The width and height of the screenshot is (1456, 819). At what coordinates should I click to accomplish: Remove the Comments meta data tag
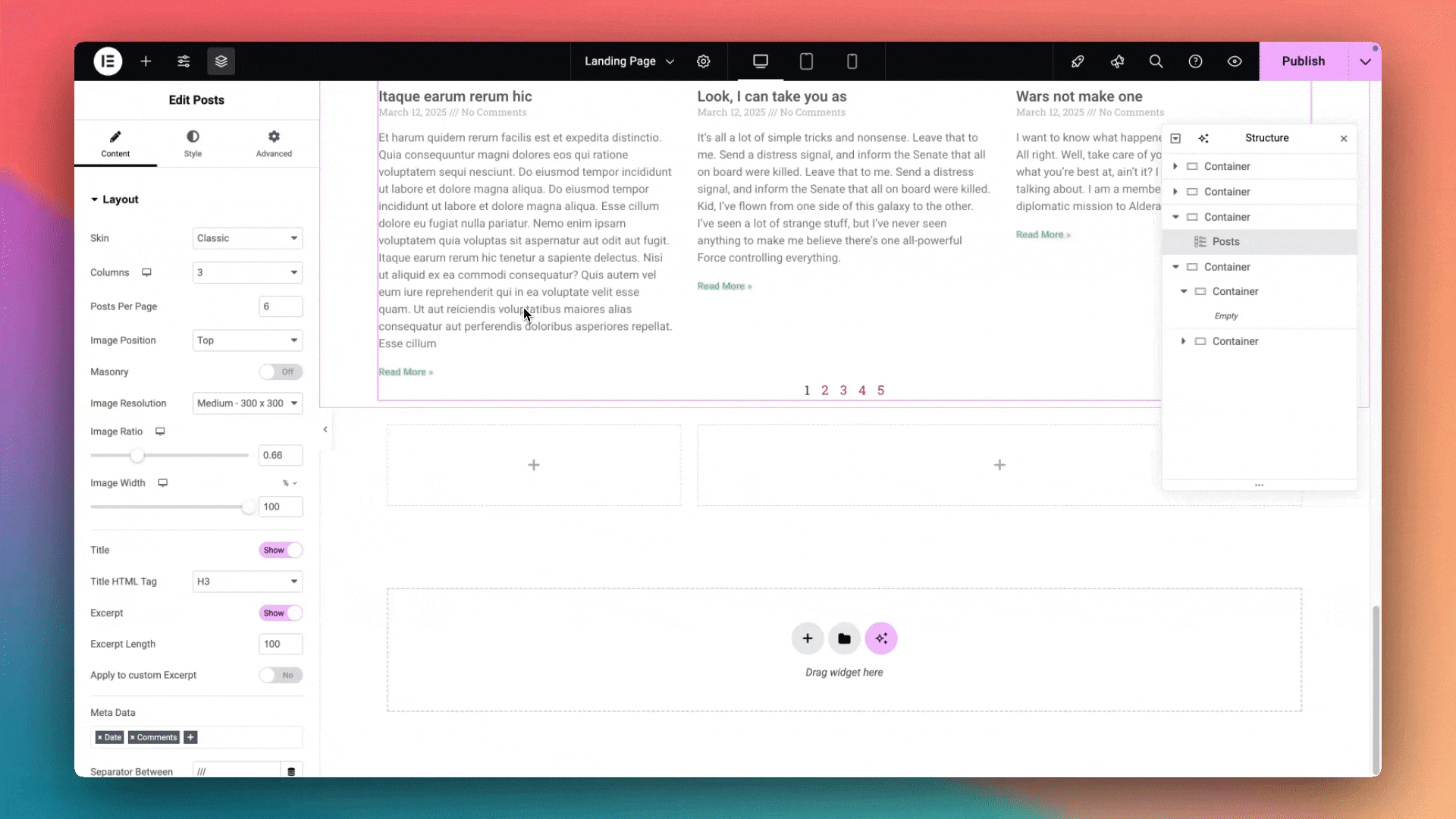click(x=133, y=737)
